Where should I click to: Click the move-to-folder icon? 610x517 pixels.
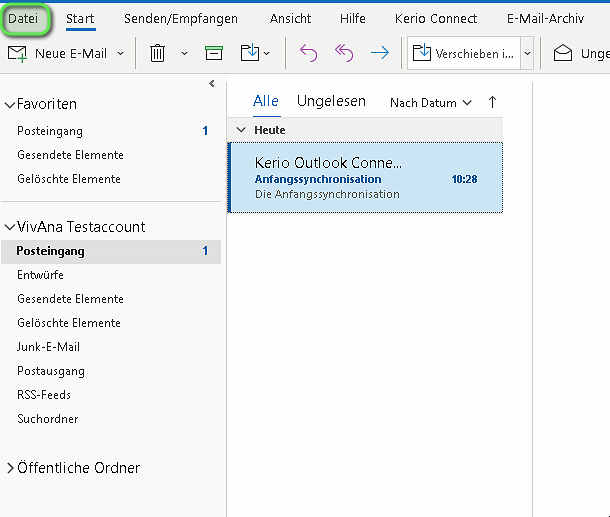(x=249, y=53)
